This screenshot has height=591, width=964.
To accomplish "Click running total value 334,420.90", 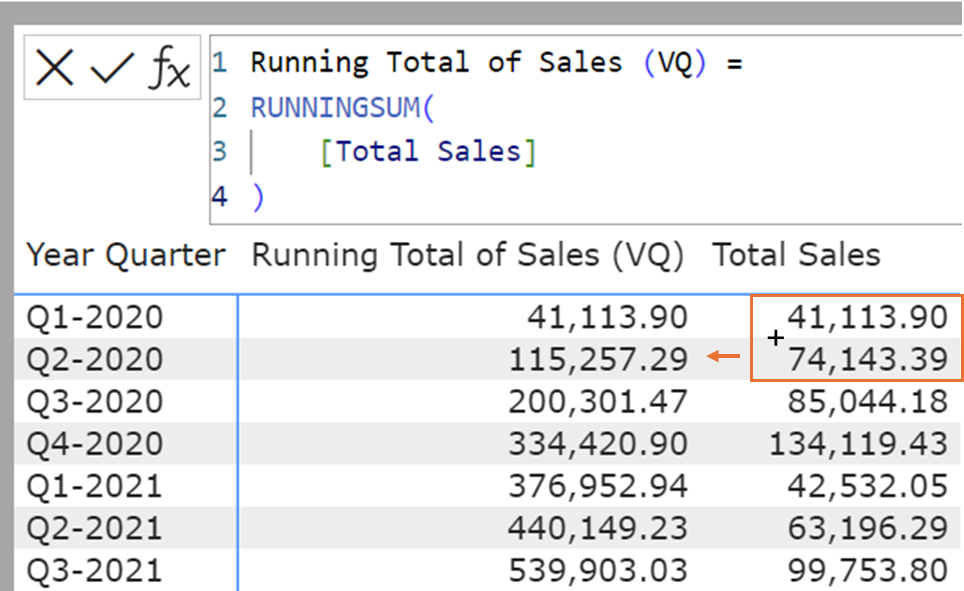I will [598, 443].
